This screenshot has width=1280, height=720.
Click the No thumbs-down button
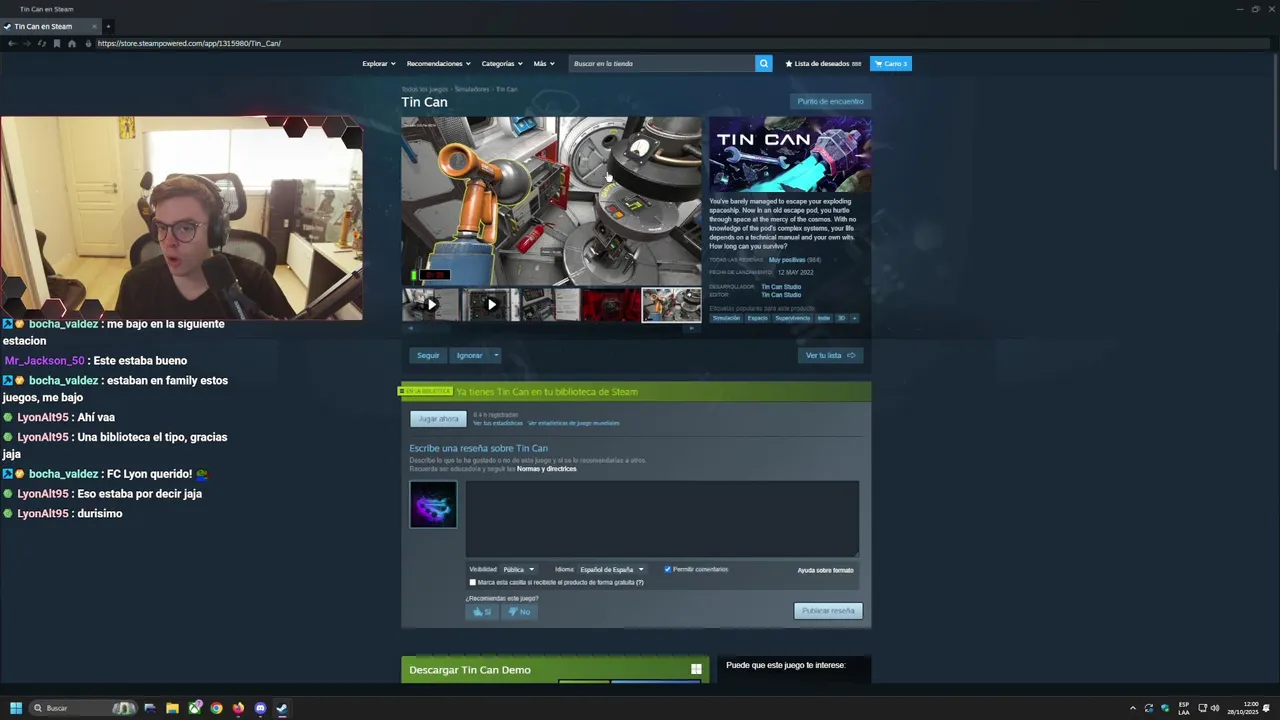click(x=519, y=612)
